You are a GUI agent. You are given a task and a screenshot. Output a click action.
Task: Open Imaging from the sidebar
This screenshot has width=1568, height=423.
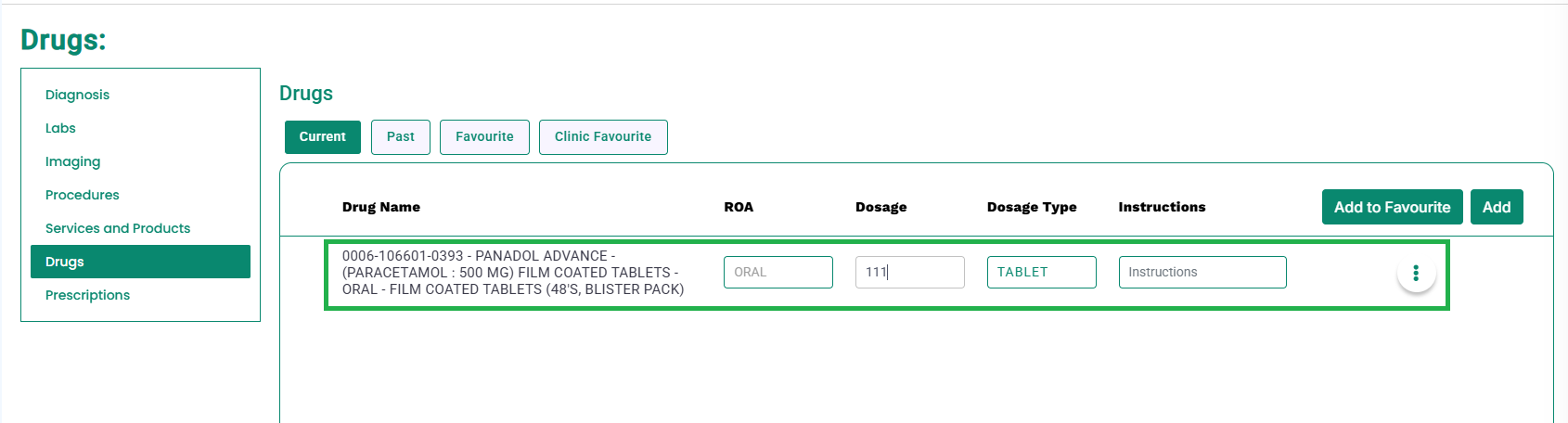72,161
